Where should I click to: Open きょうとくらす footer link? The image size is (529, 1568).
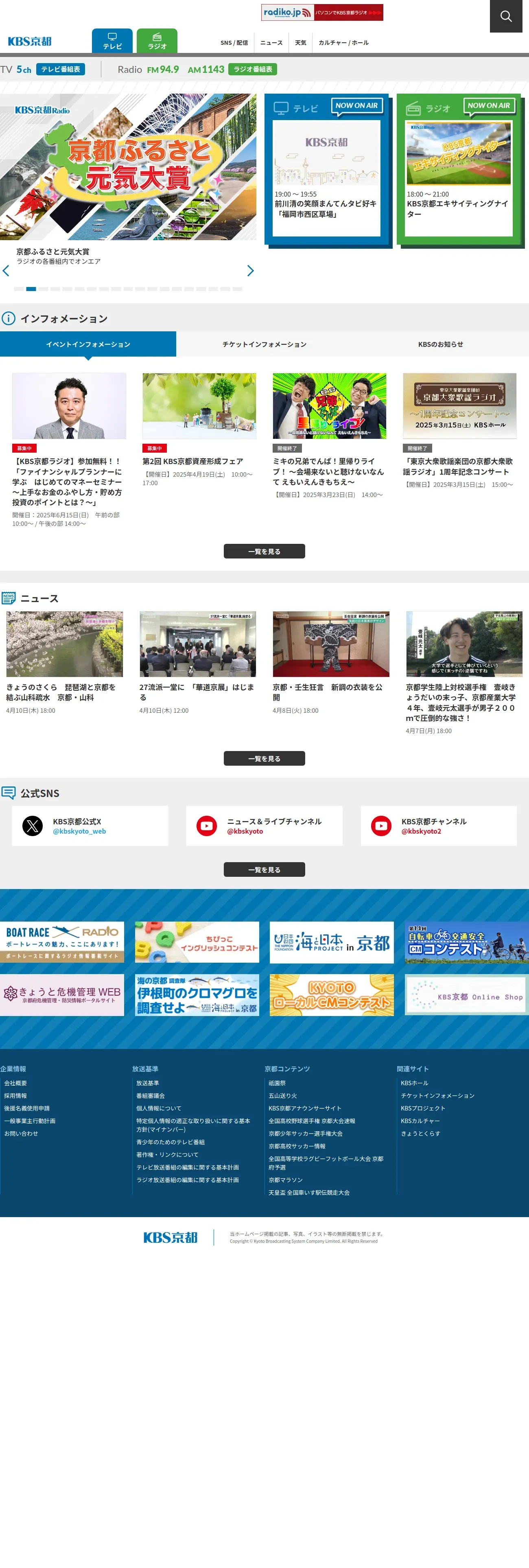point(421,1133)
